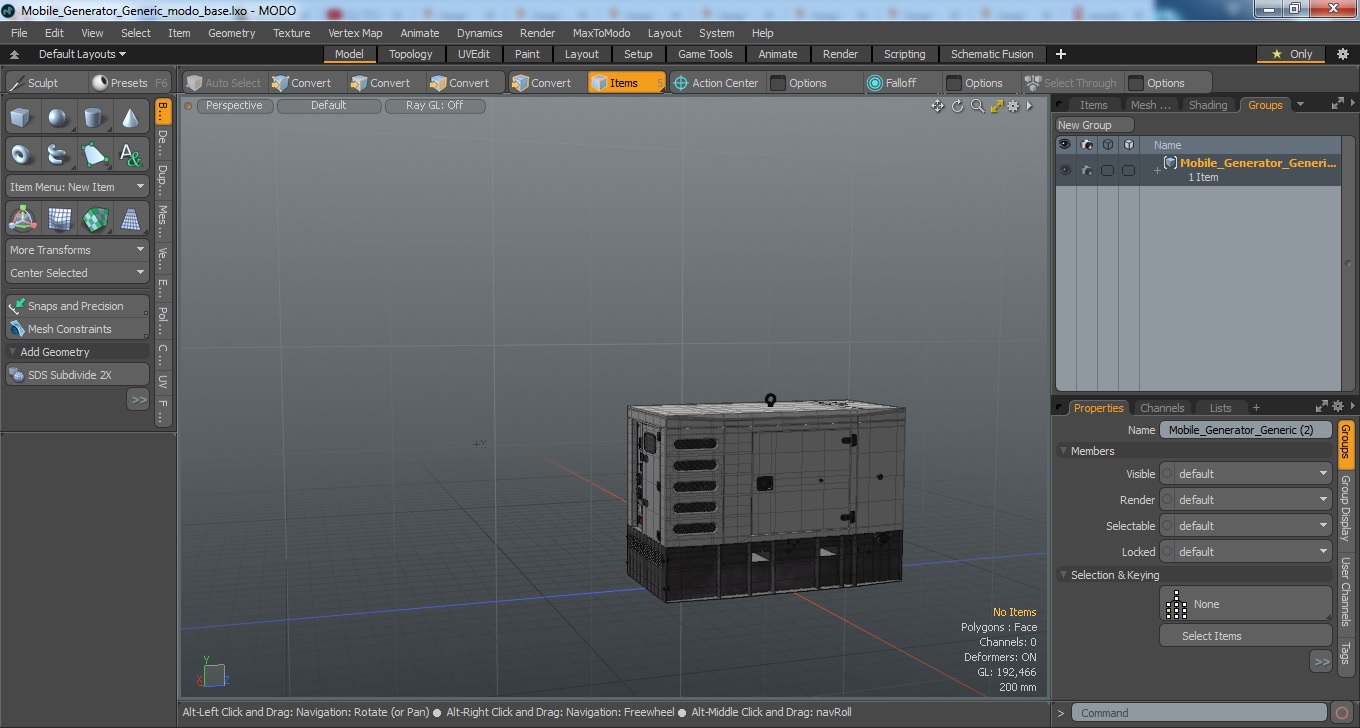1360x728 pixels.
Task: Open the Vertex Map menu
Action: click(x=355, y=33)
